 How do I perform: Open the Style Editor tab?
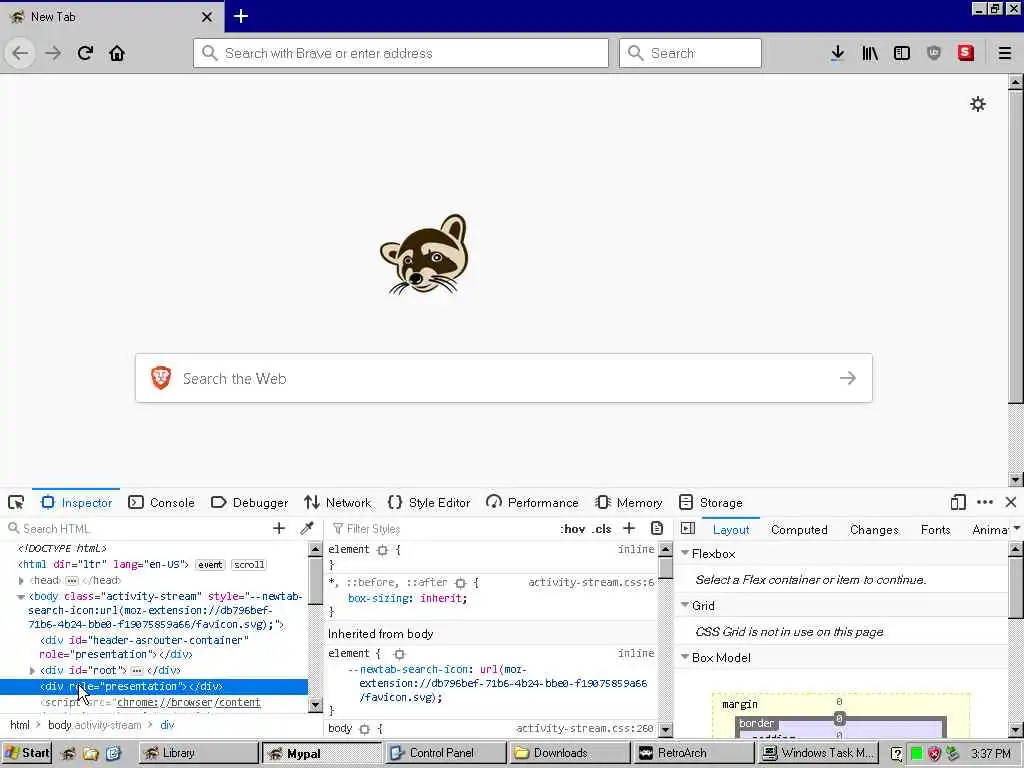click(x=429, y=502)
